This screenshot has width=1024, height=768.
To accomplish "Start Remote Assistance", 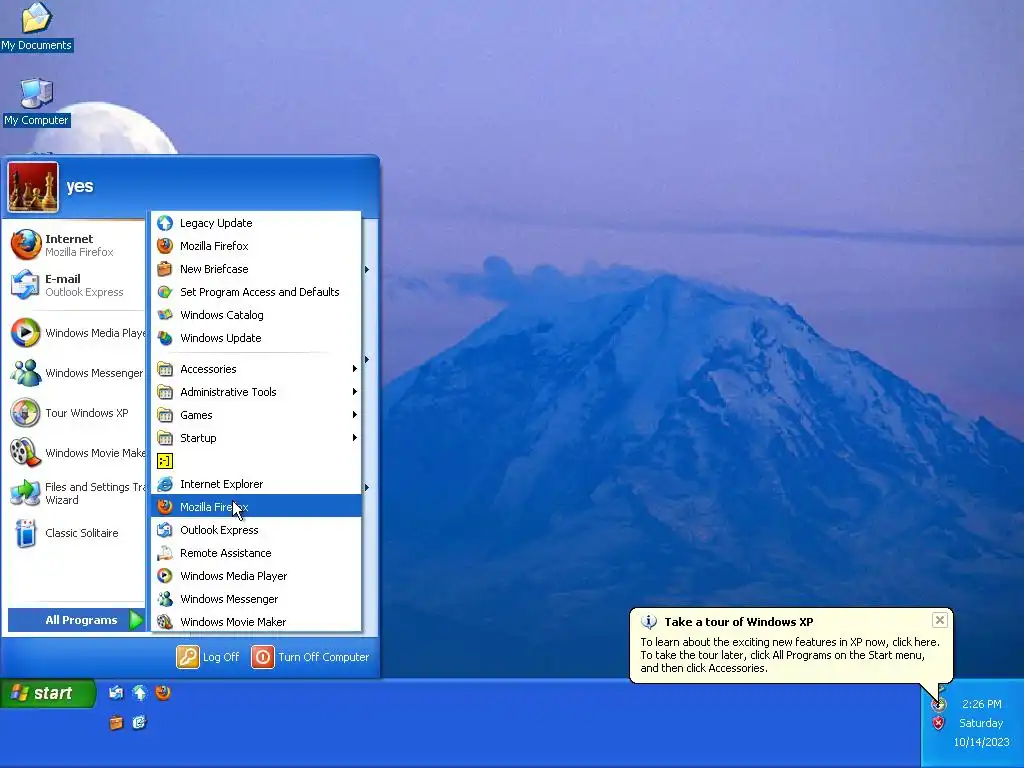I will pos(256,553).
